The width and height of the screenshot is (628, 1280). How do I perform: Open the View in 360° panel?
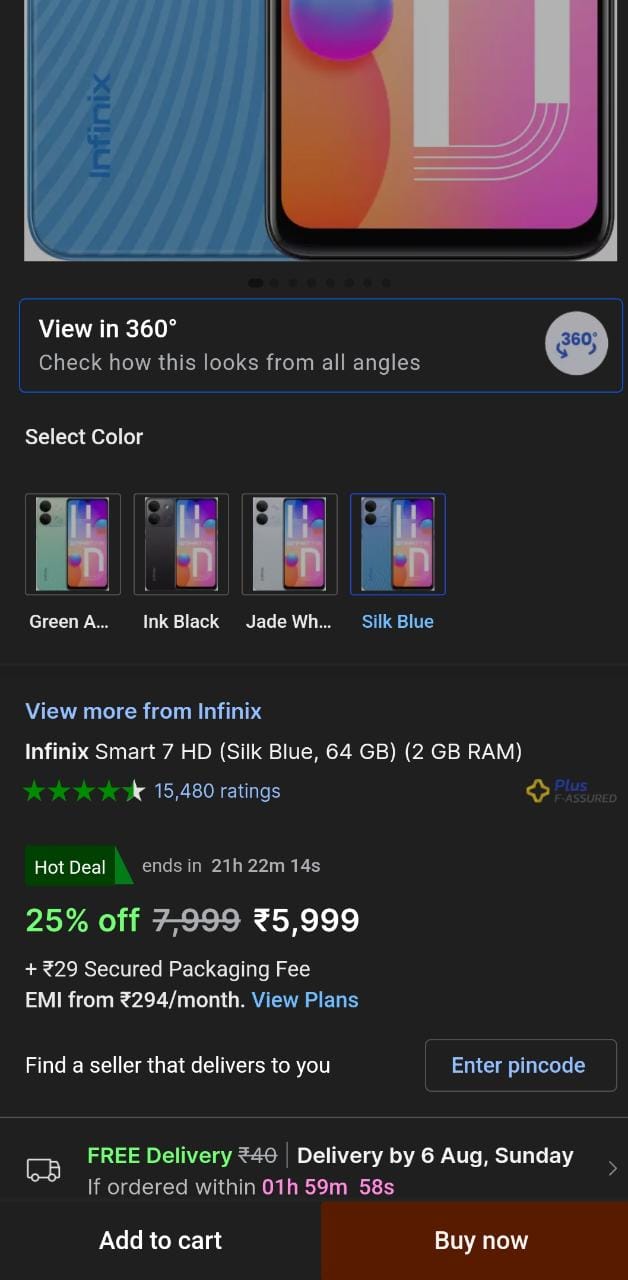coord(280,345)
